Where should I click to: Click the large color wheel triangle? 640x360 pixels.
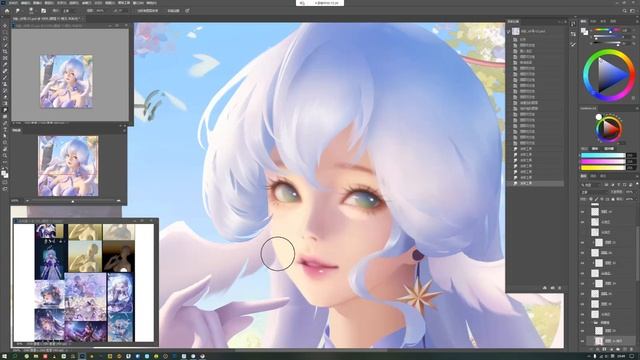(x=611, y=75)
